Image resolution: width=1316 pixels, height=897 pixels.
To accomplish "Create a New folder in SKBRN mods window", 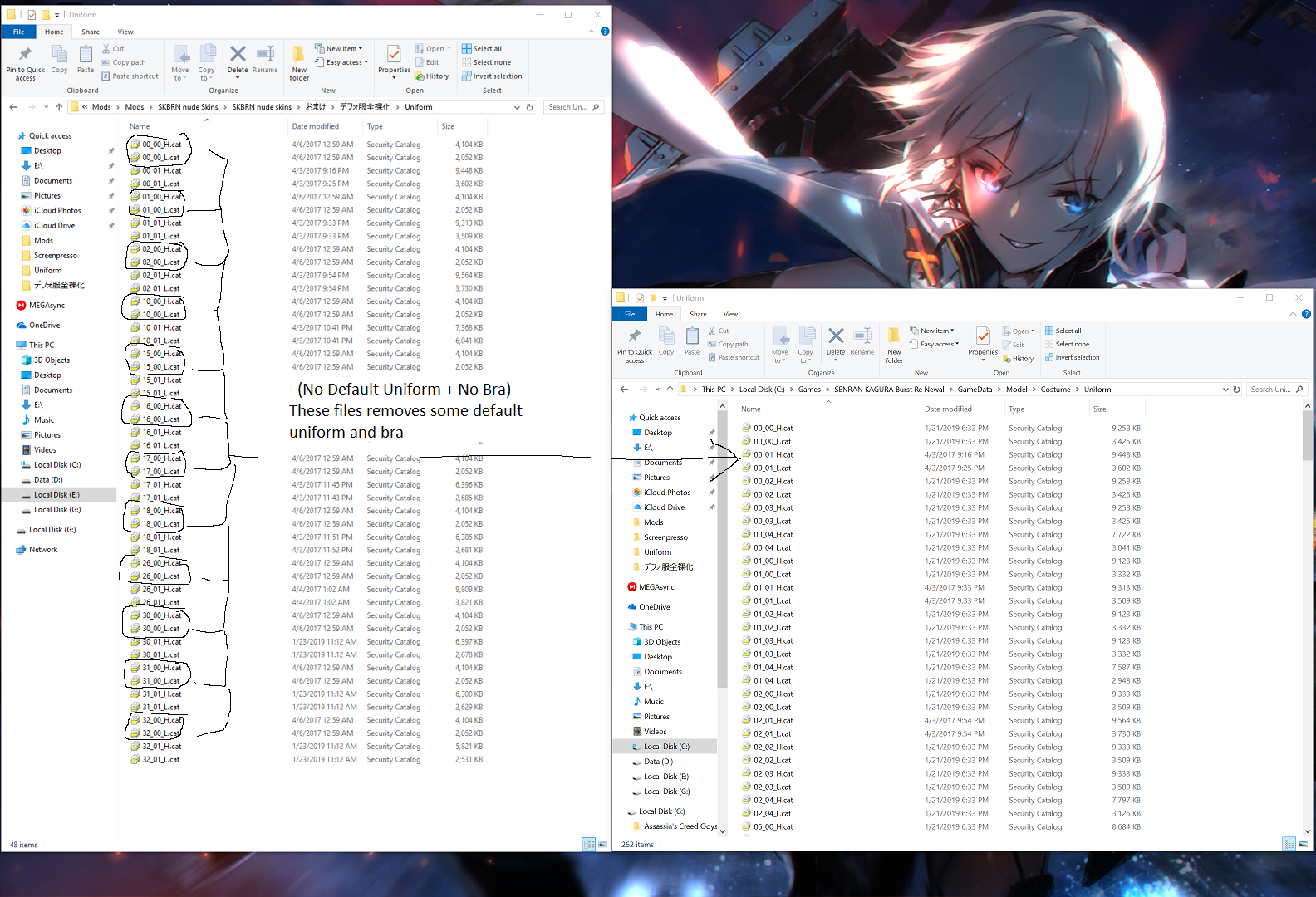I will 299,62.
